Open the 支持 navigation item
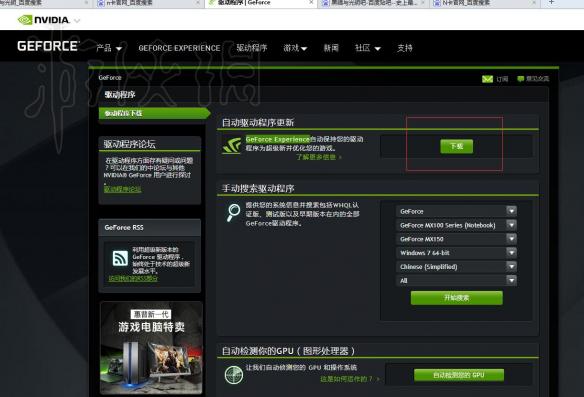Image resolution: width=584 pixels, height=397 pixels. coord(405,48)
